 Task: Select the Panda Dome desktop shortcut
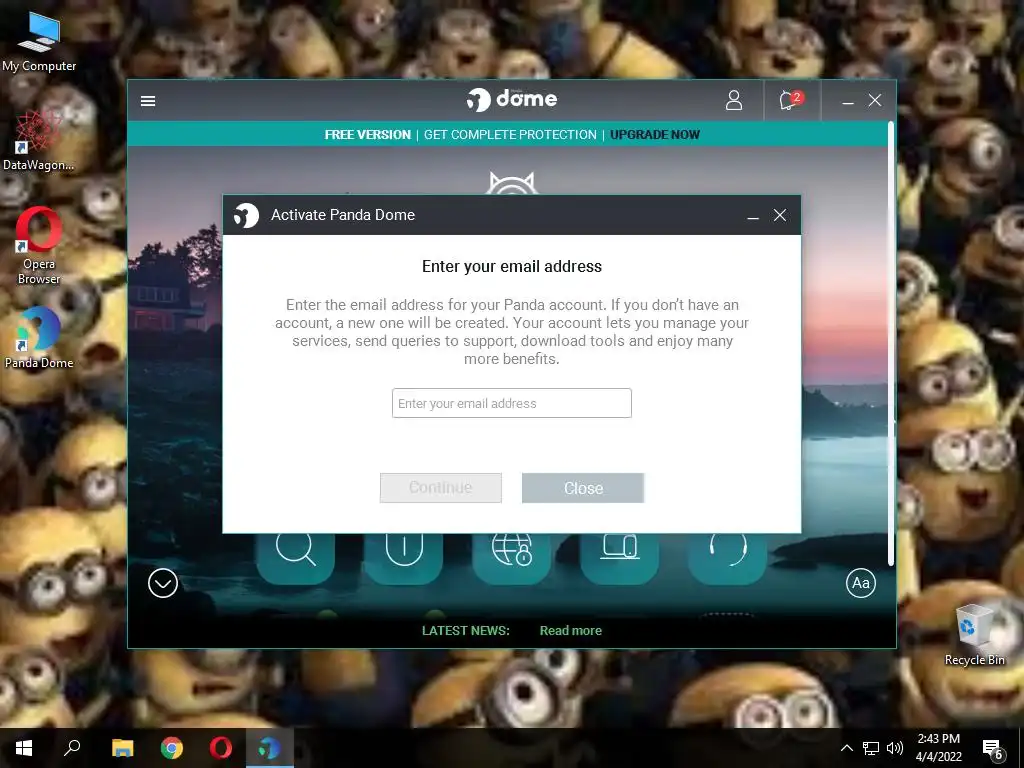point(39,338)
